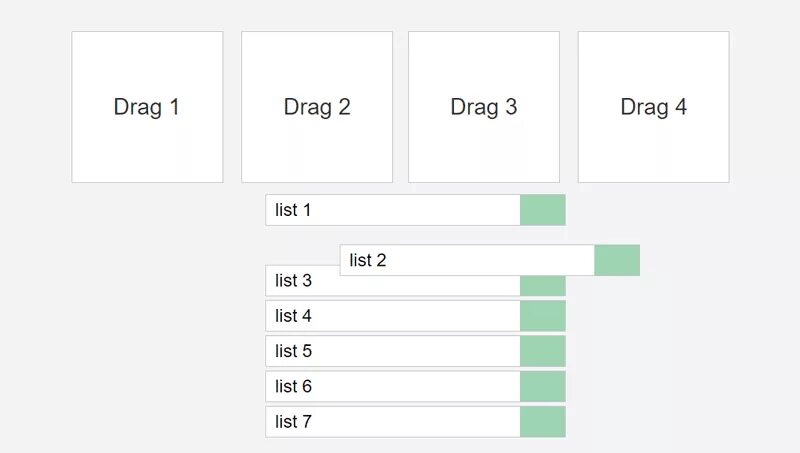Viewport: 800px width, 453px height.
Task: Click the "Drag 4" label text
Action: point(654,107)
